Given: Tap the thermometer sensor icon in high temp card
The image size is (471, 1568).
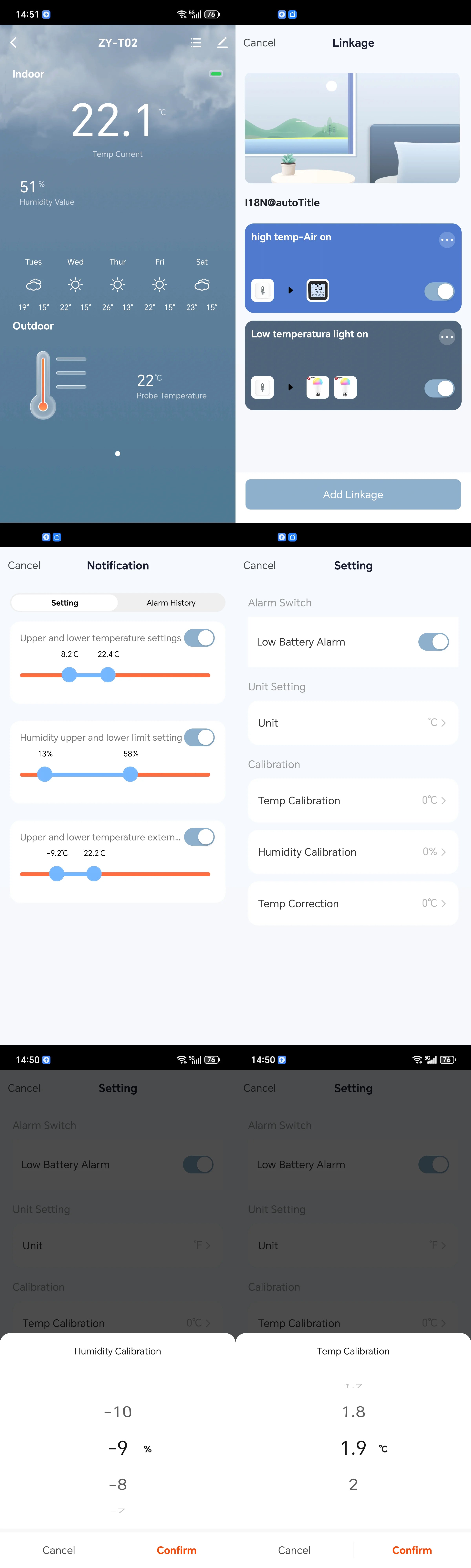Looking at the screenshot, I should tap(262, 290).
